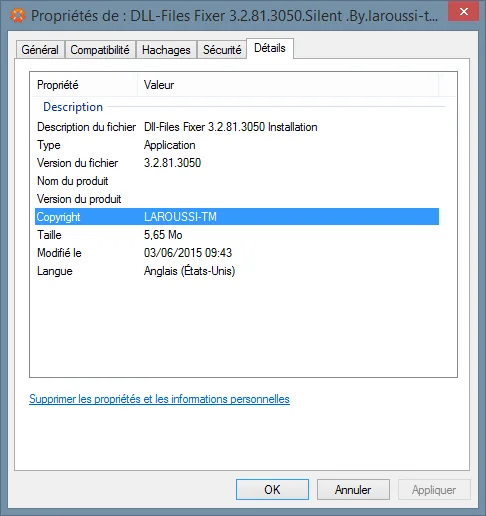Confirm with the OK button
The image size is (486, 516).
272,490
